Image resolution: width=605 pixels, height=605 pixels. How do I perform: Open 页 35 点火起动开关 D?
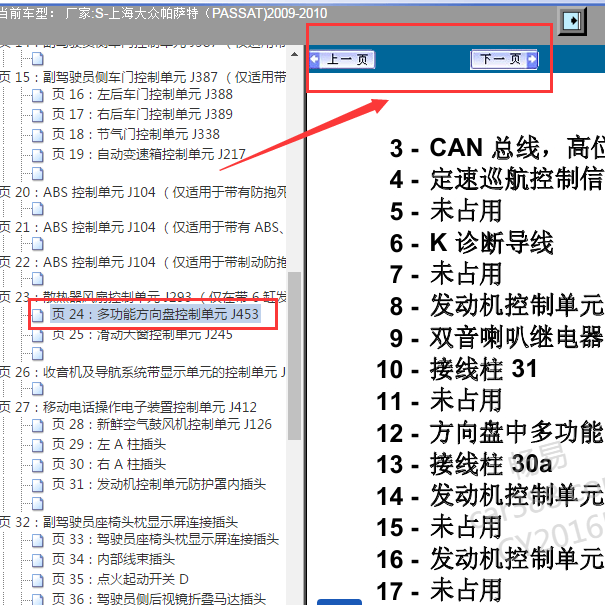coord(120,580)
